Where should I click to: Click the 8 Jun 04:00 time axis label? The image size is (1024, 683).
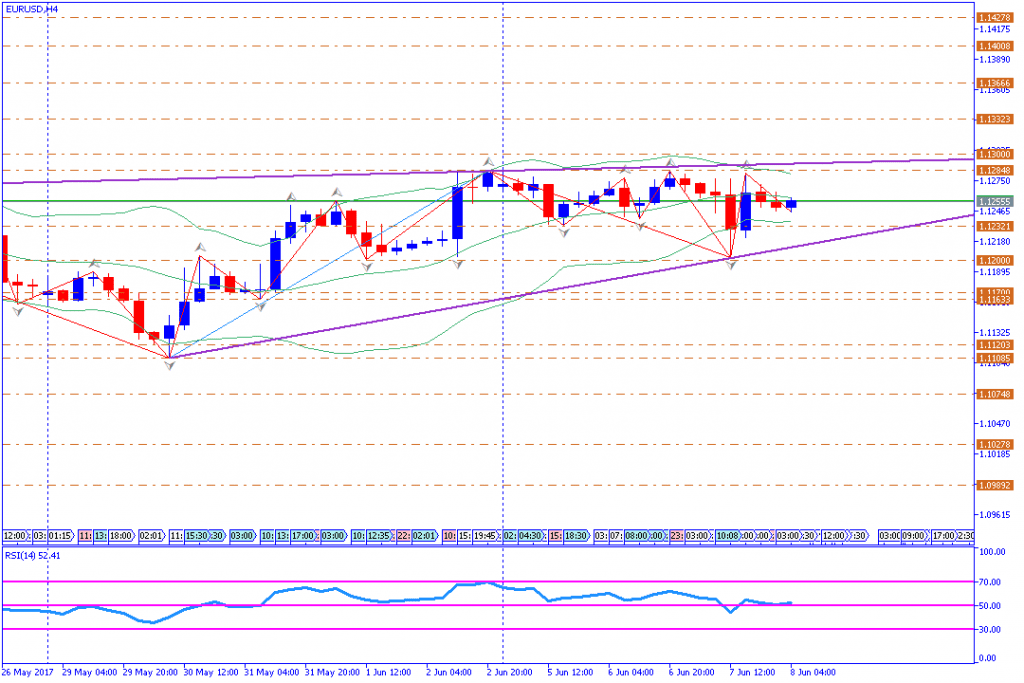tap(812, 671)
